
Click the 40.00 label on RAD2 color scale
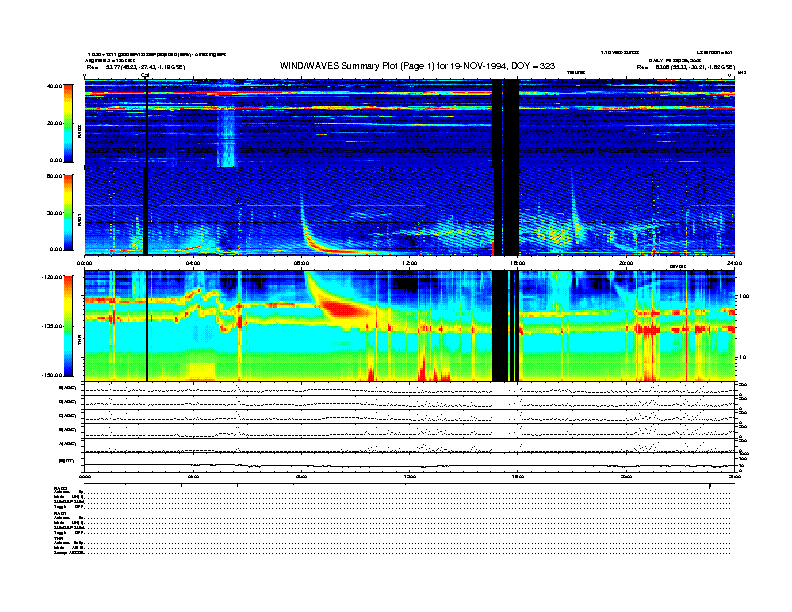pyautogui.click(x=52, y=86)
